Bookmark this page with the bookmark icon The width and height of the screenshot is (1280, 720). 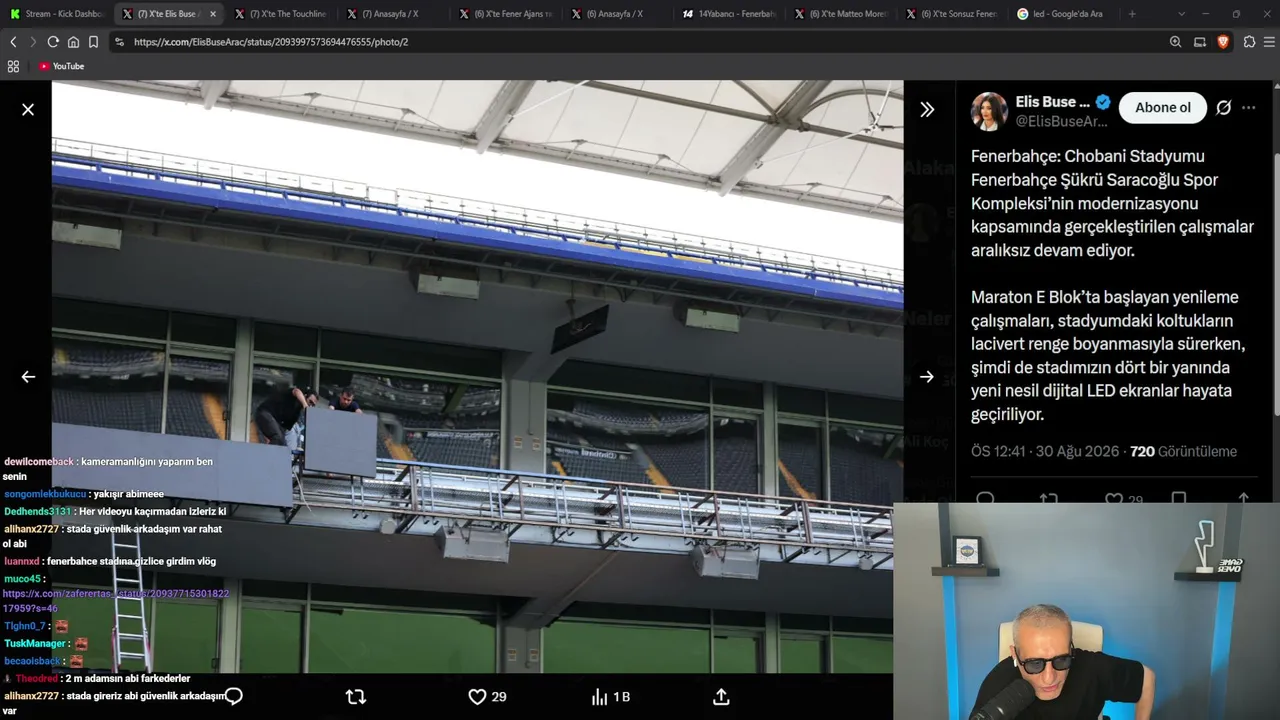tap(93, 42)
